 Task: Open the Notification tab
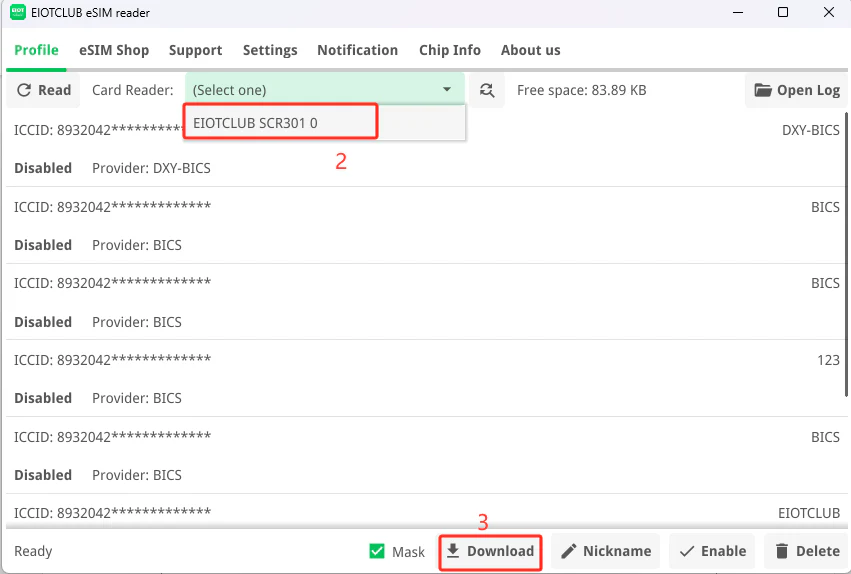(358, 50)
